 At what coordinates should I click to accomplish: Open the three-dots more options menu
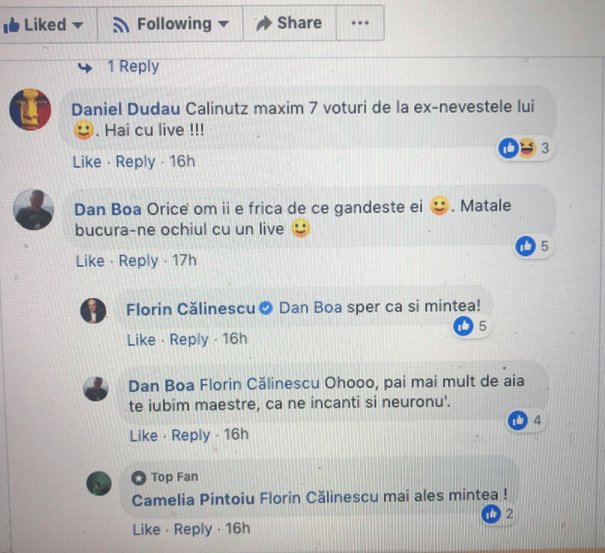coord(360,23)
